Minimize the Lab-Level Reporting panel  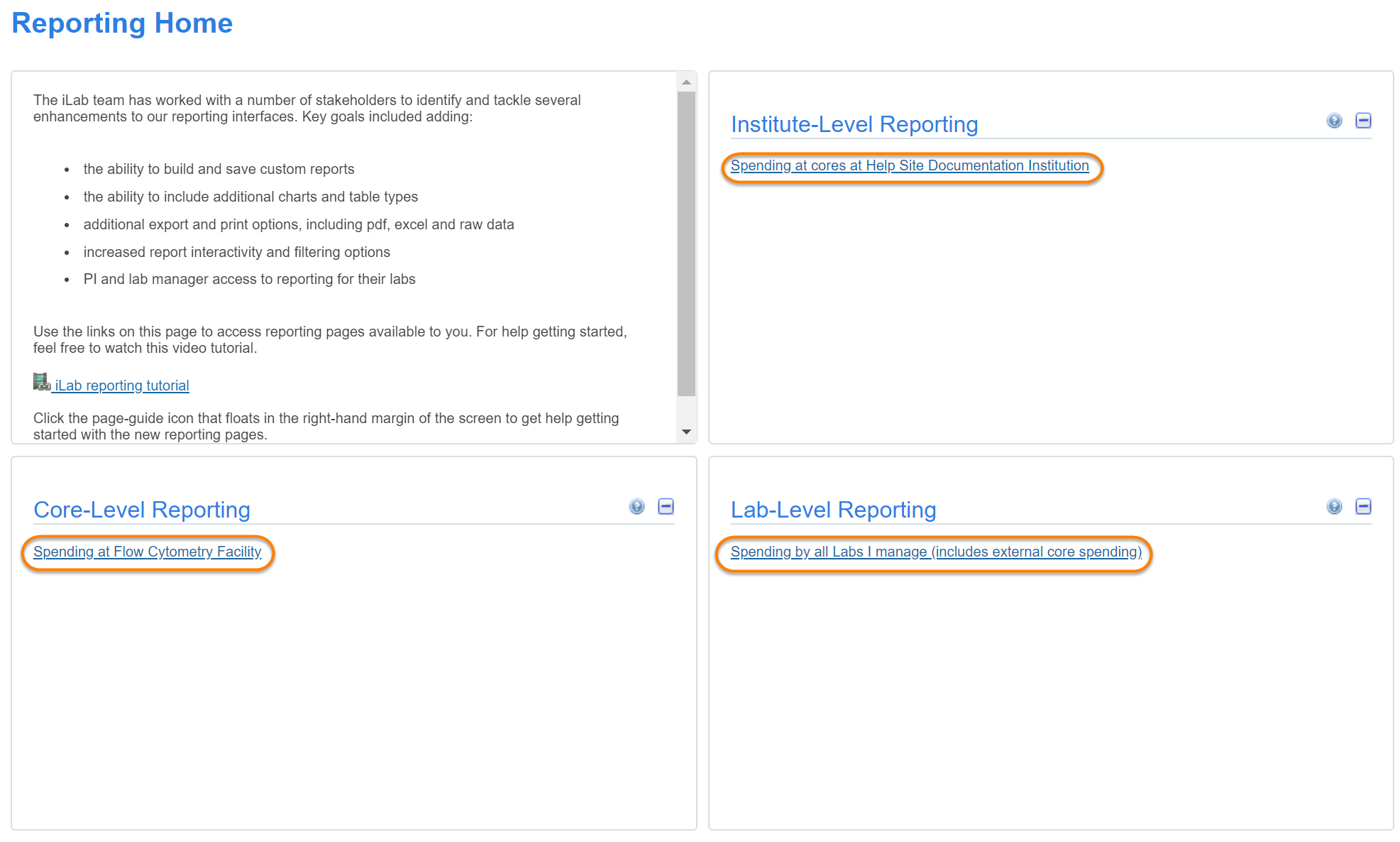1363,506
